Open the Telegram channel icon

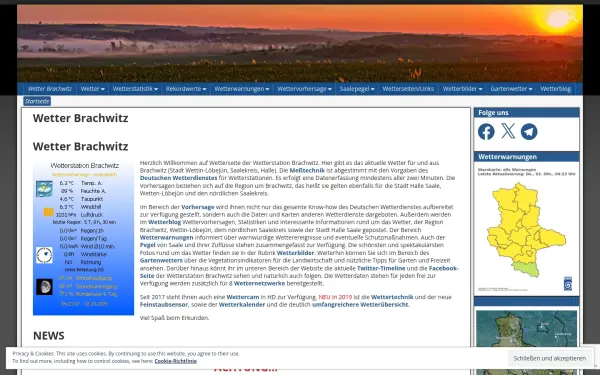click(x=529, y=132)
